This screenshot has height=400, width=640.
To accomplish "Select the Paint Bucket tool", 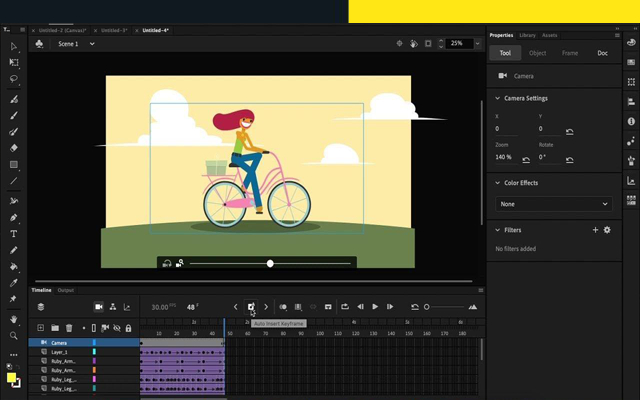I will (x=14, y=267).
